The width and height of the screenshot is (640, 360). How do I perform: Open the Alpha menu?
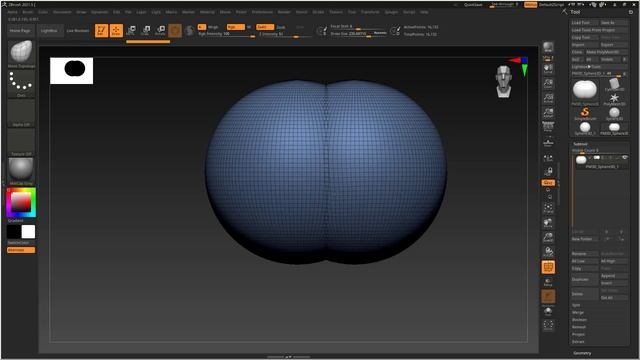(13, 12)
